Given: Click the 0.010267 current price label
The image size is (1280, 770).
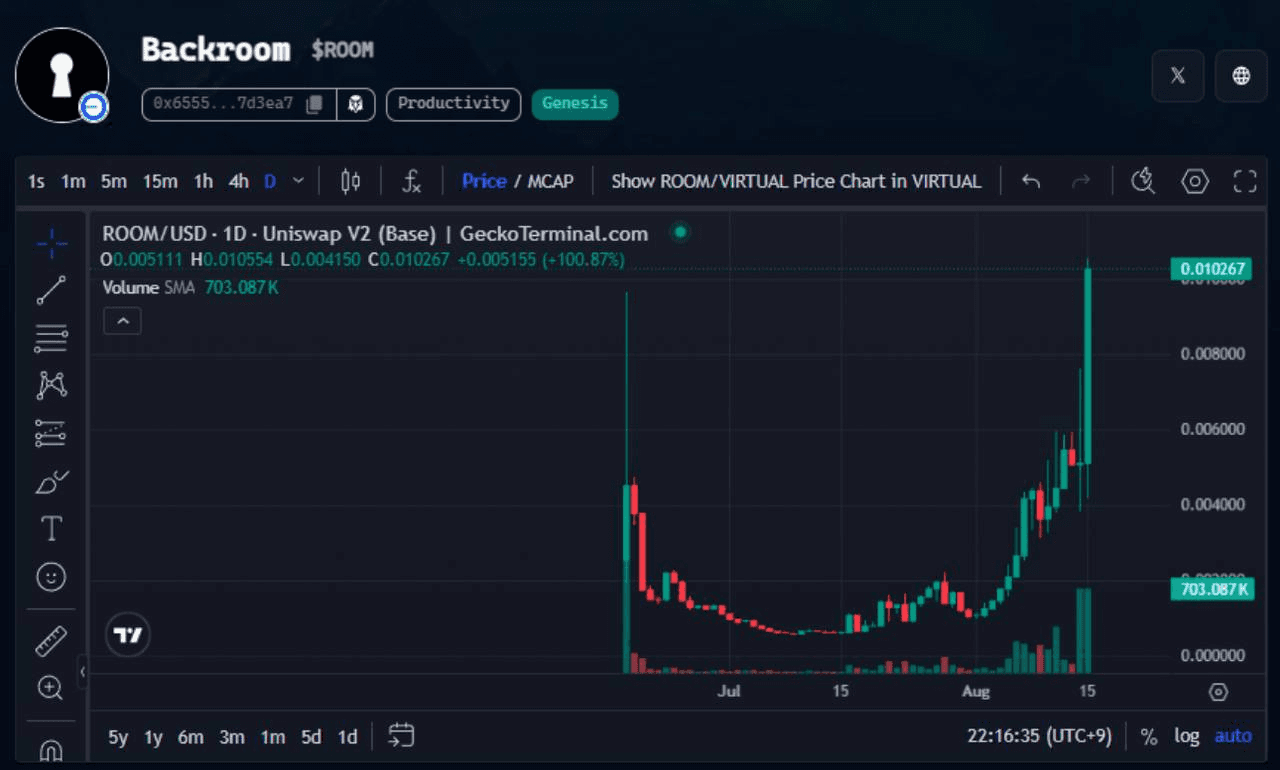Looking at the screenshot, I should (1211, 268).
